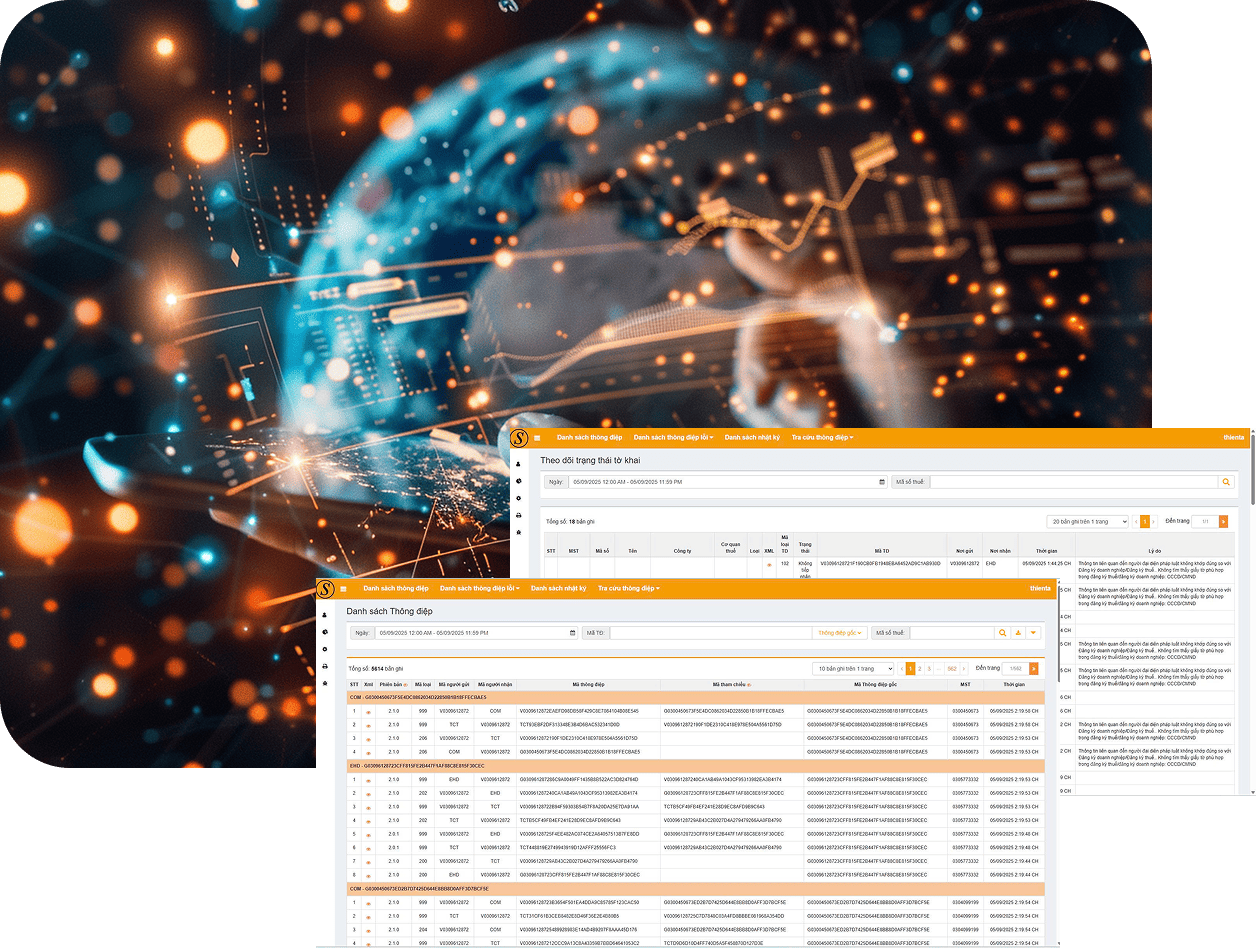Click the search magnifier icon in Danh sách Thông điệp filter bar

[1002, 633]
